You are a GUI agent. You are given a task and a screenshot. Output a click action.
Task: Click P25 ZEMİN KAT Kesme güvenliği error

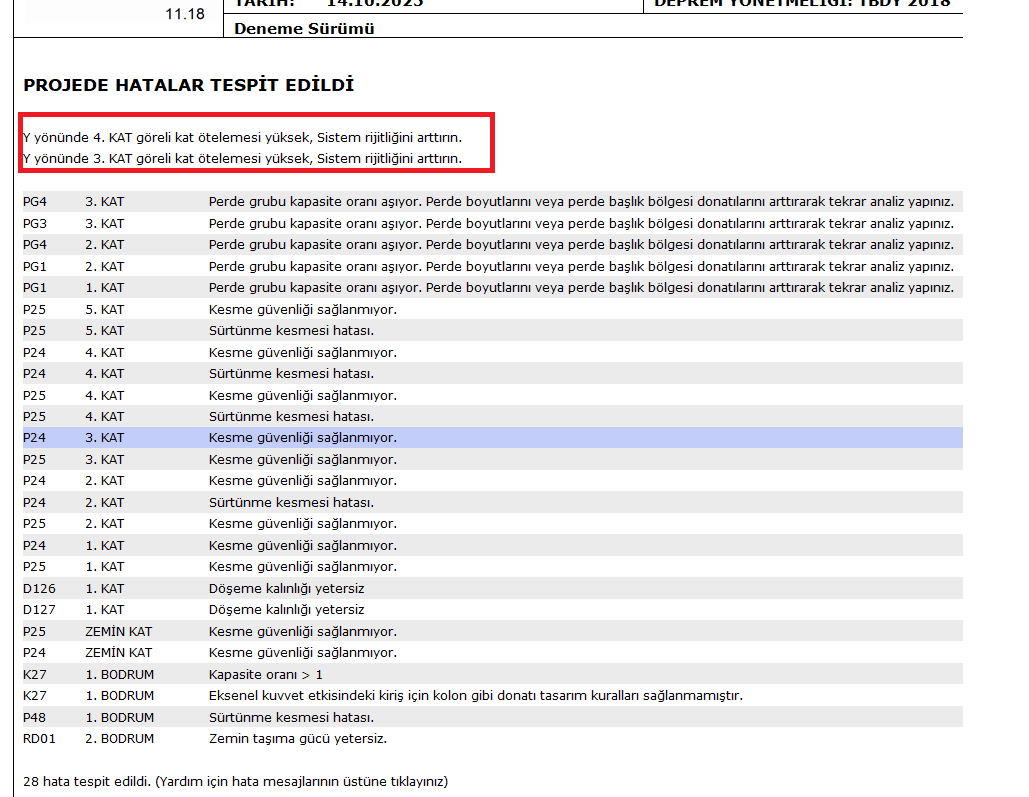click(x=302, y=632)
